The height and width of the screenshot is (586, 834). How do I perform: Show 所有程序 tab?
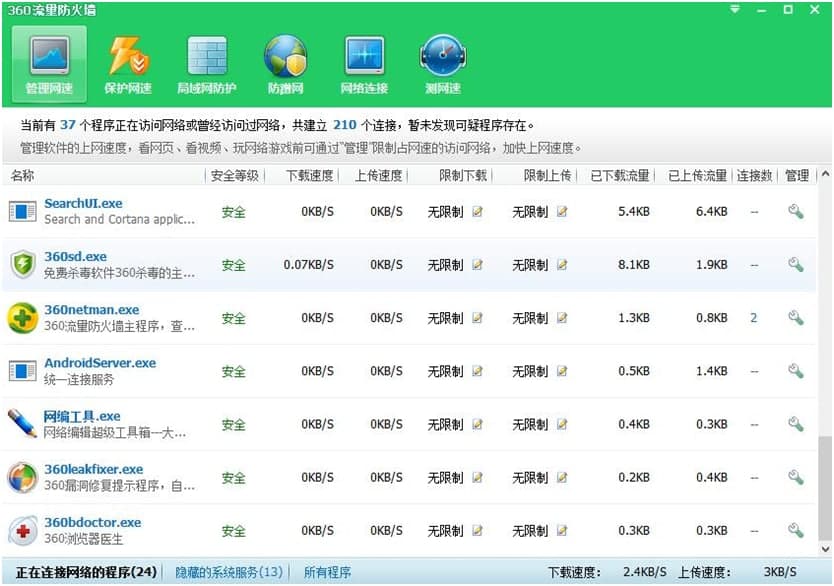click(x=327, y=572)
